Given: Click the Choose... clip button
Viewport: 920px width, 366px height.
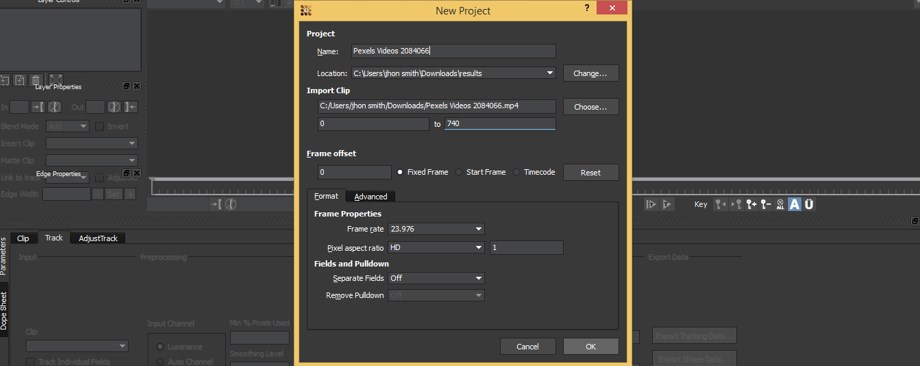Looking at the screenshot, I should (x=591, y=107).
